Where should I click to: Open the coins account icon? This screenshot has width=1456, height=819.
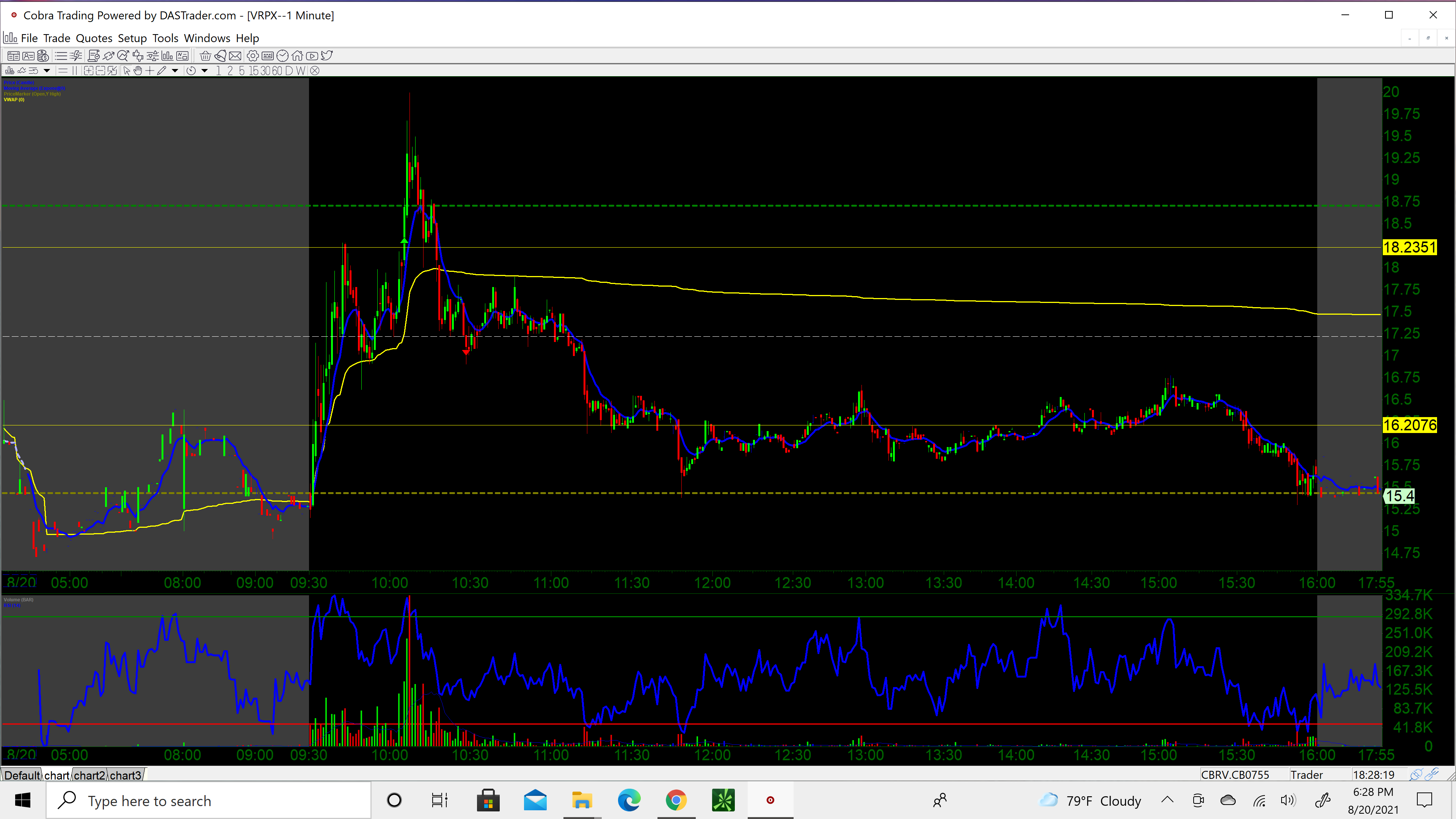tap(43, 56)
